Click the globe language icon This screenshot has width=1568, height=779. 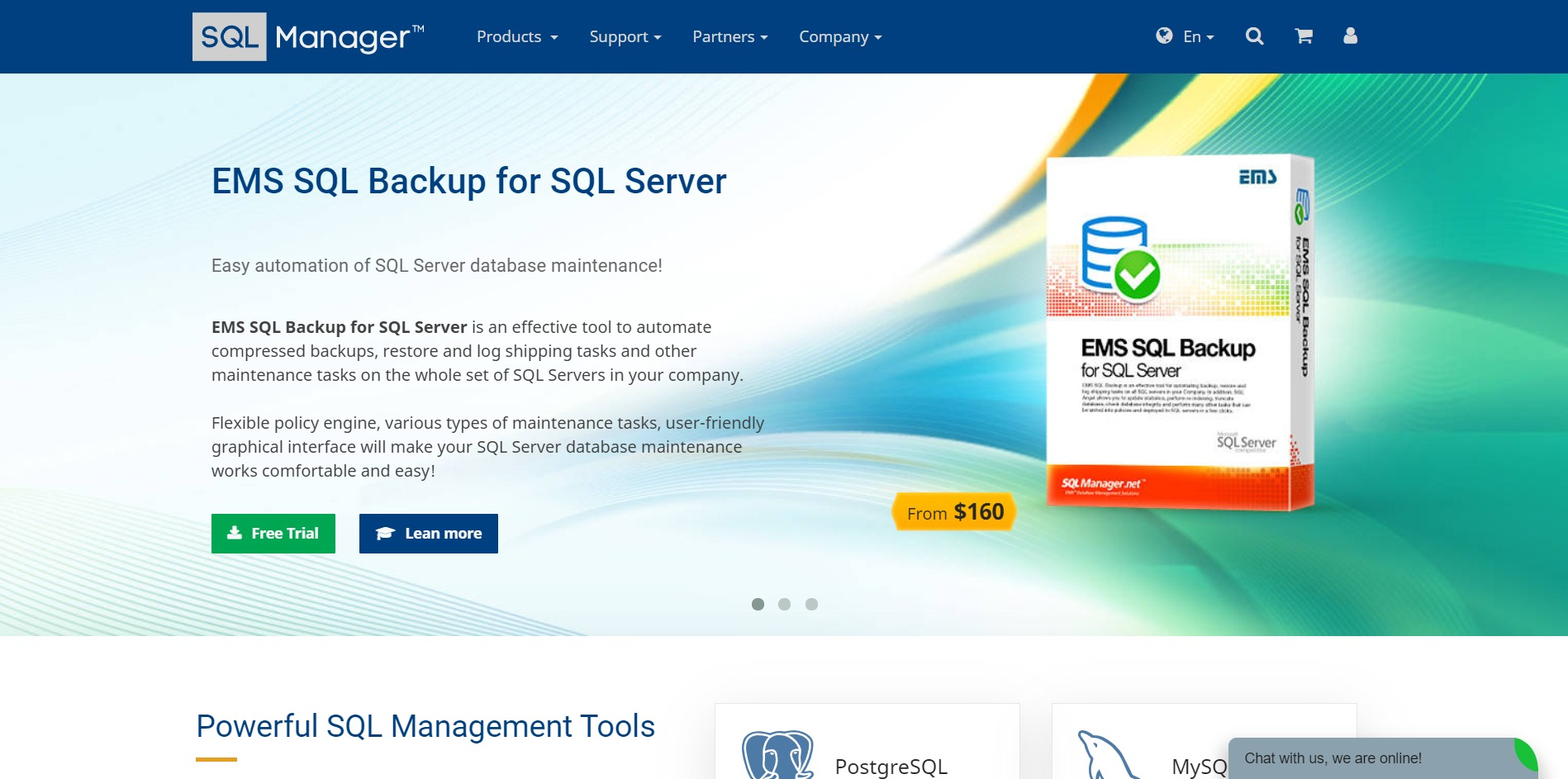click(x=1164, y=36)
